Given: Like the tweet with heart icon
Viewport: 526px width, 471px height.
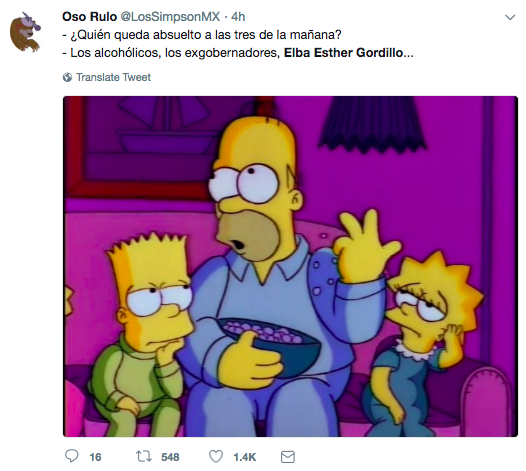Looking at the screenshot, I should [216, 457].
